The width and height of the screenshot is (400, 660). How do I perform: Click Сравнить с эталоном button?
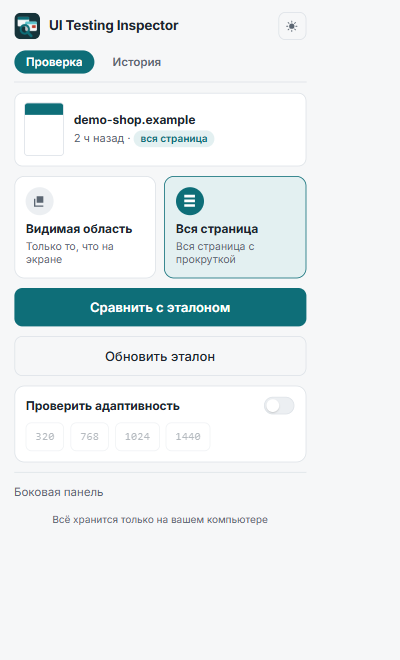(160, 307)
